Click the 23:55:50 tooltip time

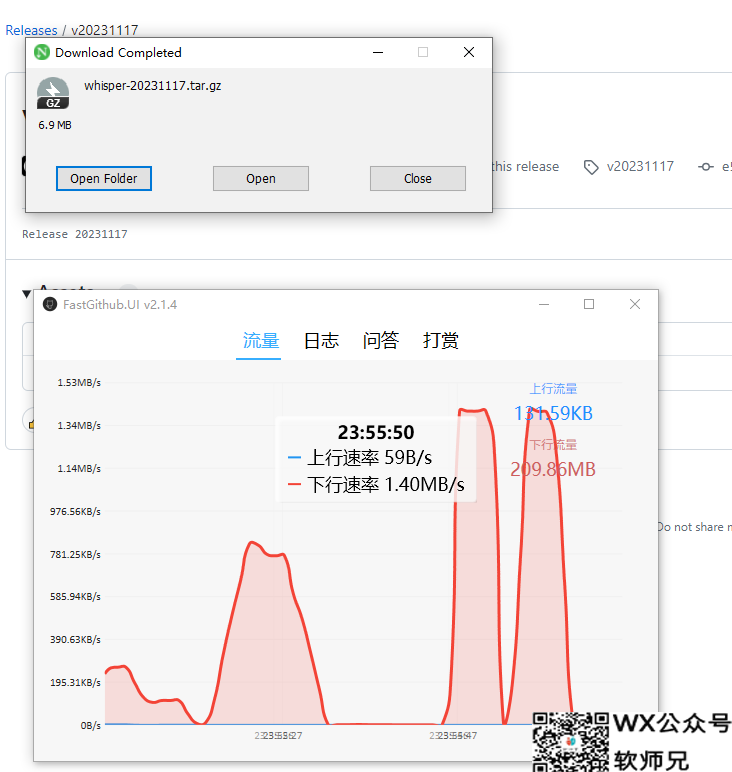tap(376, 432)
